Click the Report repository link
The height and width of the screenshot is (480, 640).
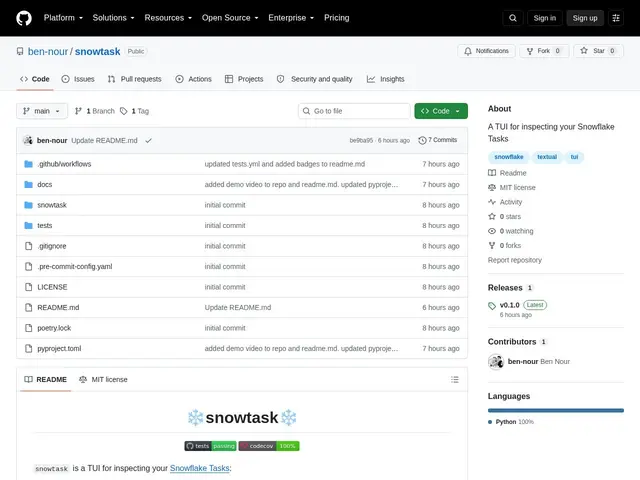click(x=515, y=260)
